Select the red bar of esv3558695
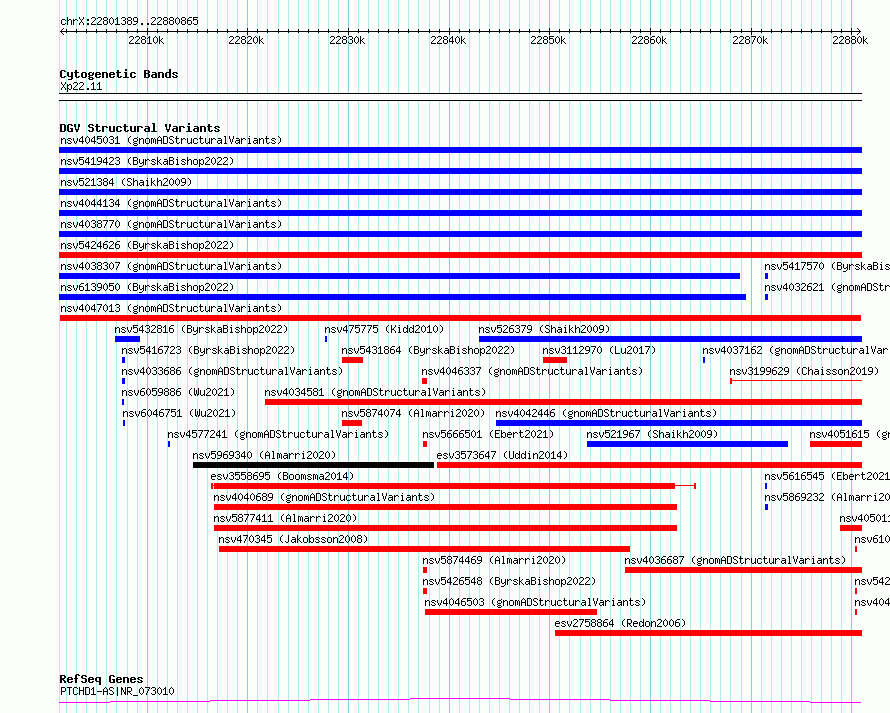The width and height of the screenshot is (890, 713). point(443,486)
